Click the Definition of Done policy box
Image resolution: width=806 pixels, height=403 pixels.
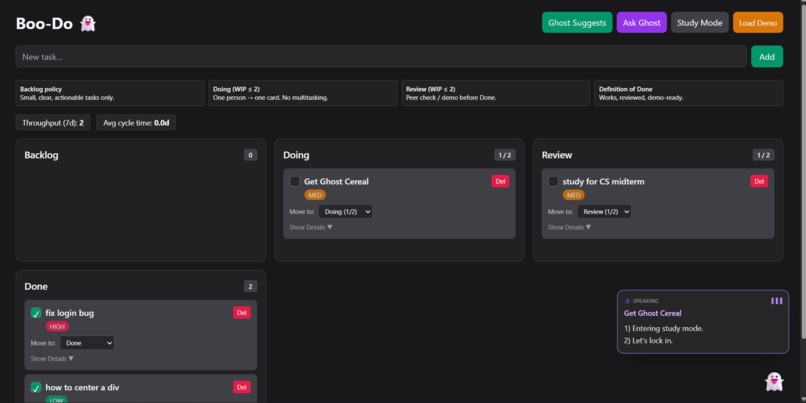pos(689,93)
